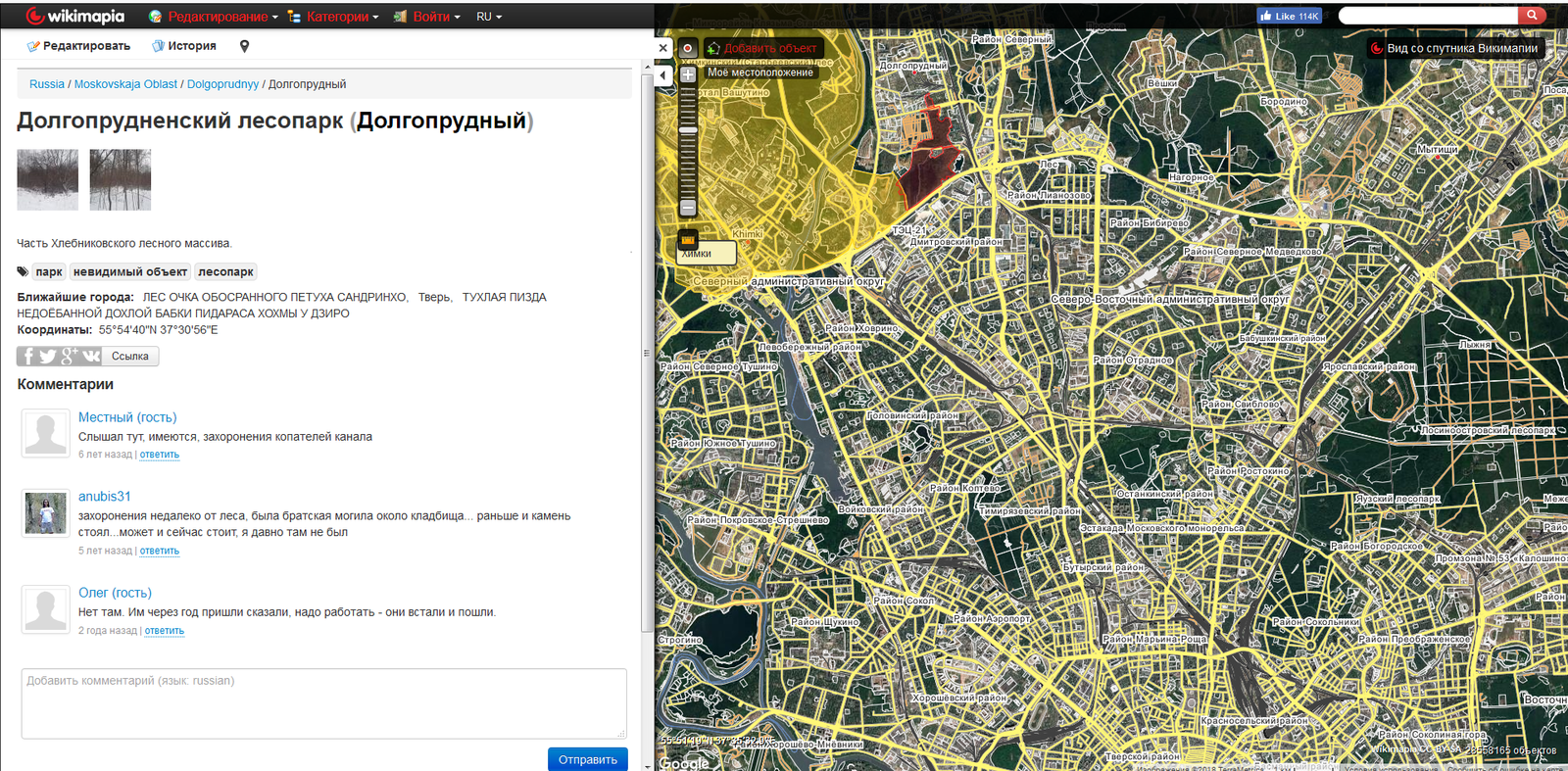Click the red search magnifier button
This screenshot has height=771, width=1568.
1532,16
